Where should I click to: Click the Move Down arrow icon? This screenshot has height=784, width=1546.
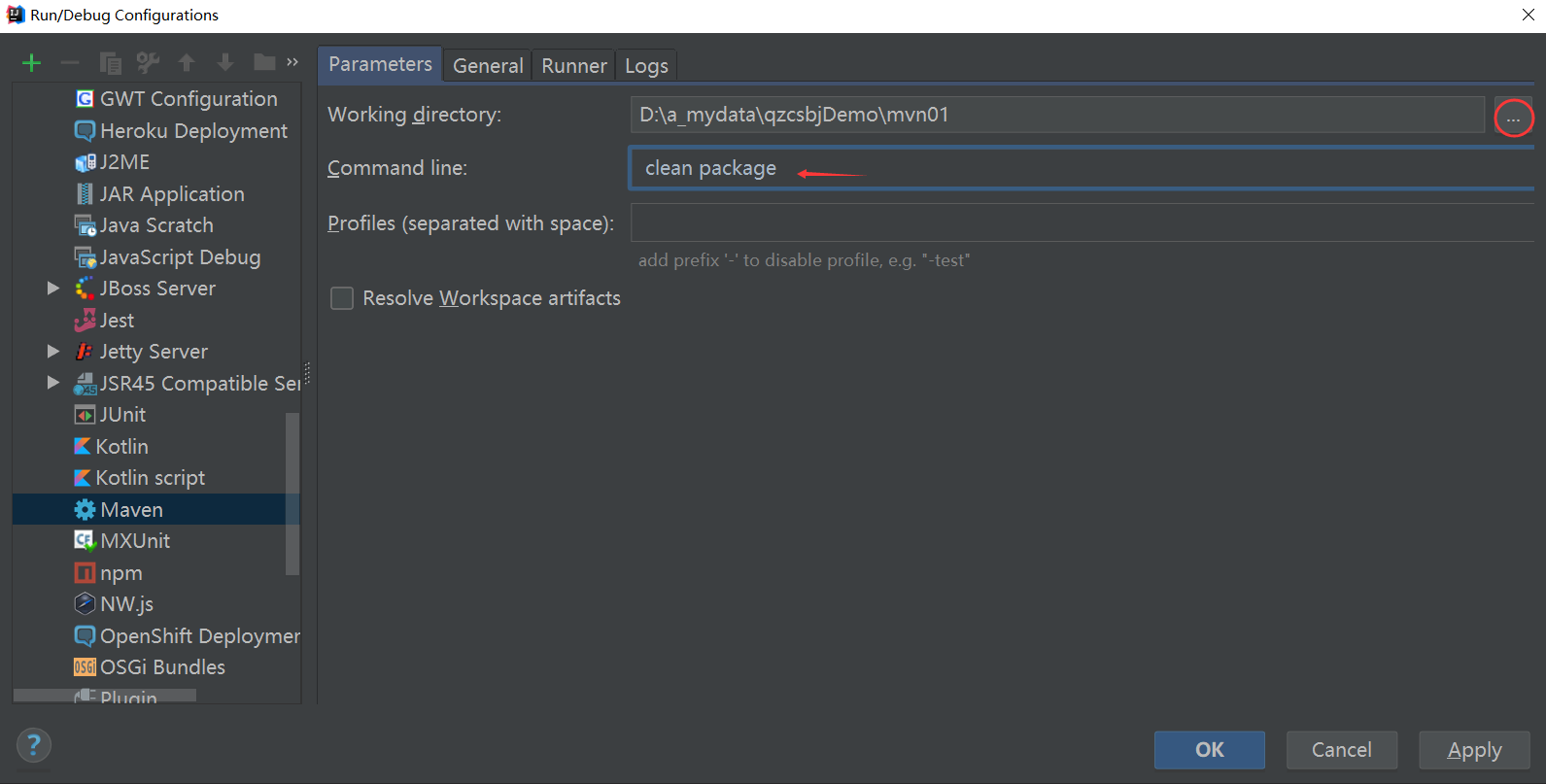point(225,63)
